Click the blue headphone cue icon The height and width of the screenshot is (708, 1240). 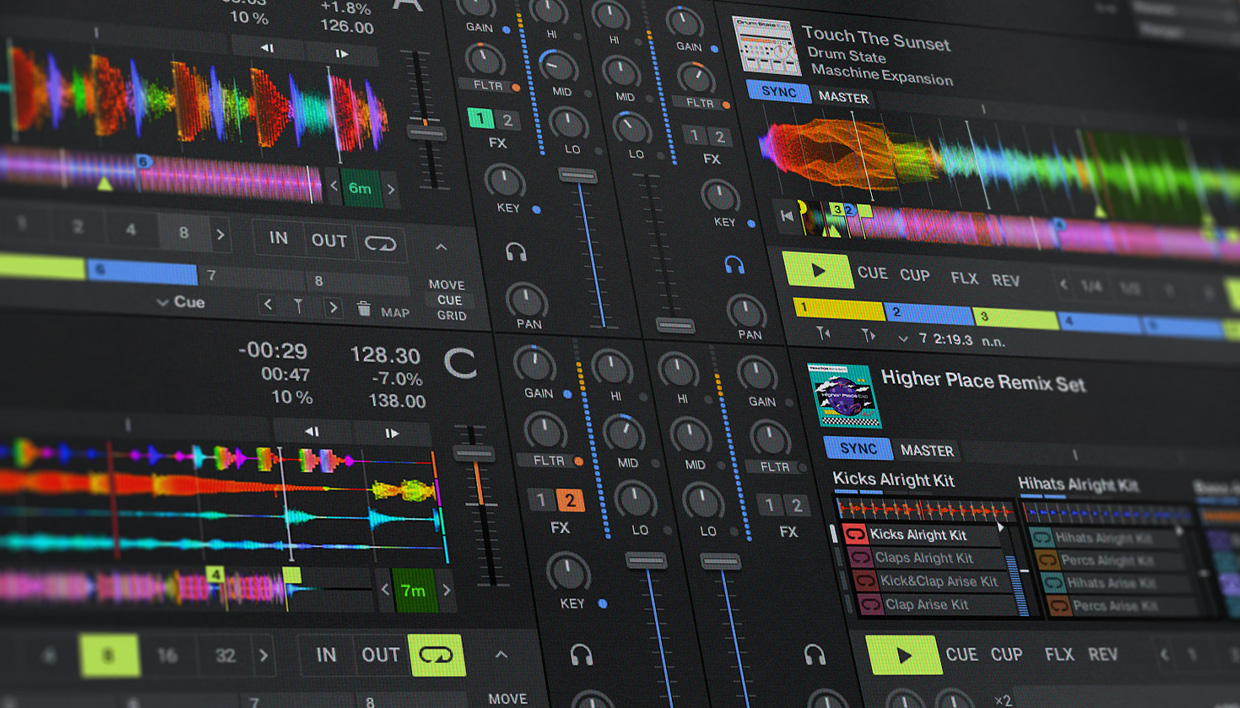click(x=734, y=265)
